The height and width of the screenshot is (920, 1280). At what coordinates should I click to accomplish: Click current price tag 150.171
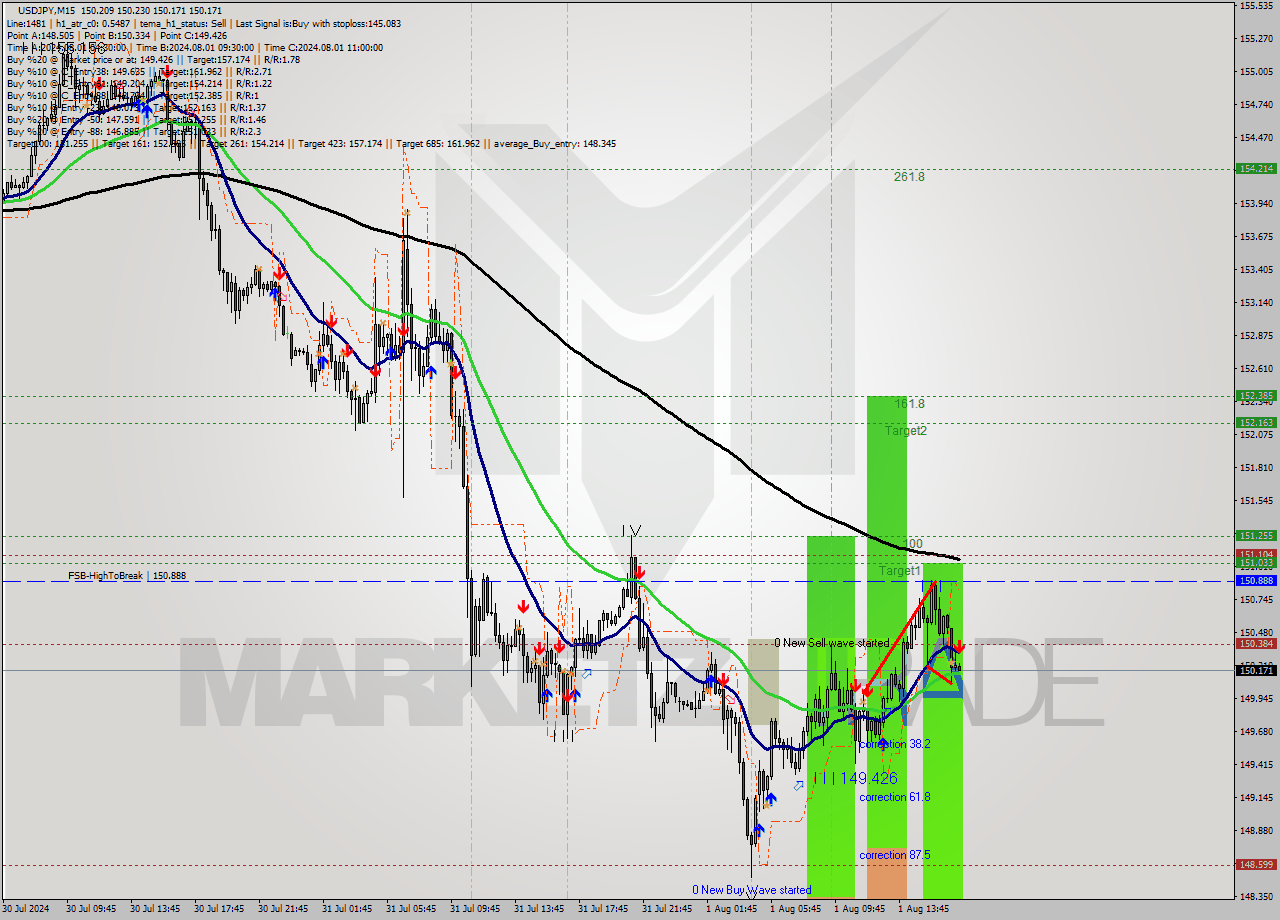click(1256, 671)
